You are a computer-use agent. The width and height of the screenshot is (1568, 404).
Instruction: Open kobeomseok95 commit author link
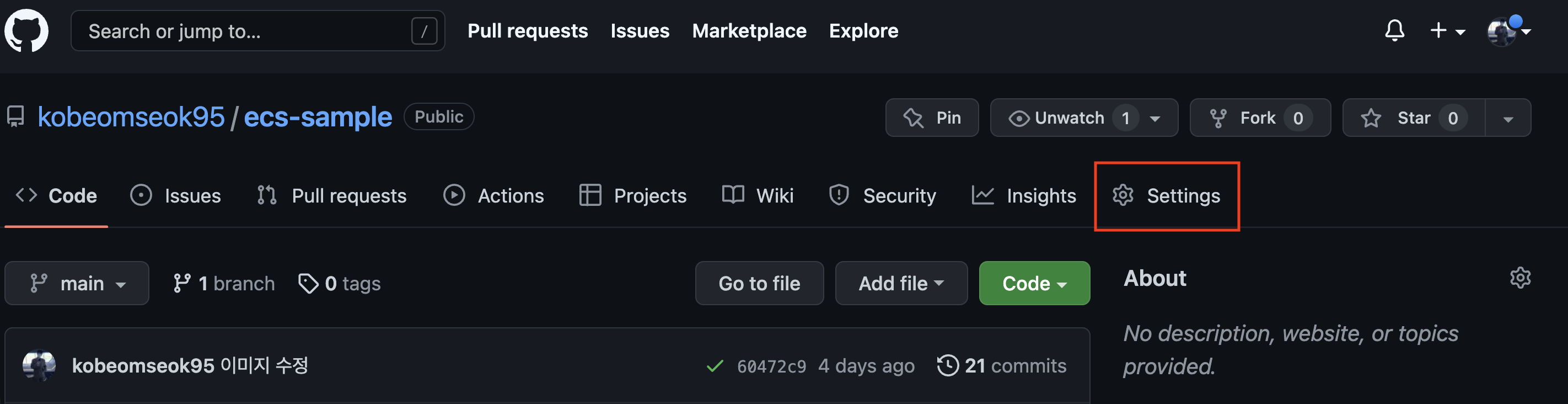pos(143,365)
